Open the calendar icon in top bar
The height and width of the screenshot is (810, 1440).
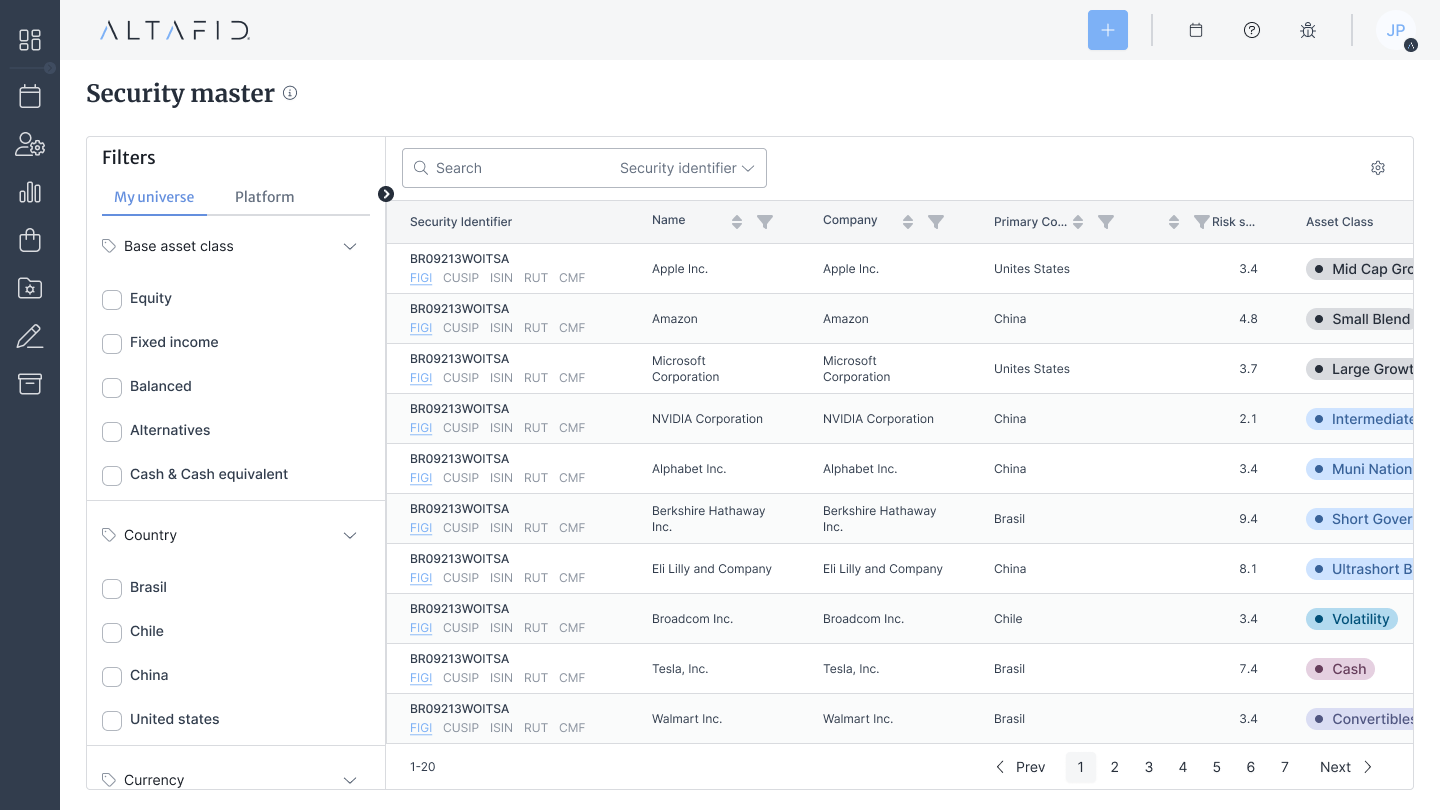[1195, 30]
